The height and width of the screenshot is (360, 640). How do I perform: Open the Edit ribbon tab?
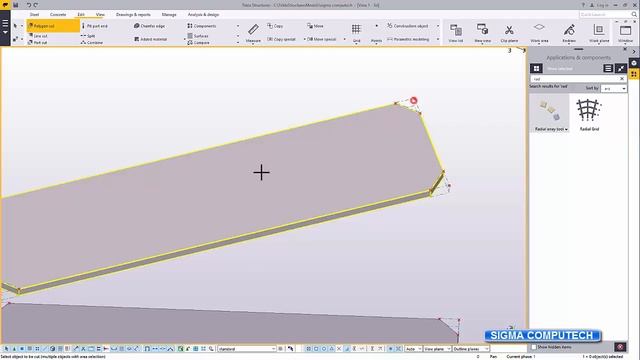coord(81,14)
